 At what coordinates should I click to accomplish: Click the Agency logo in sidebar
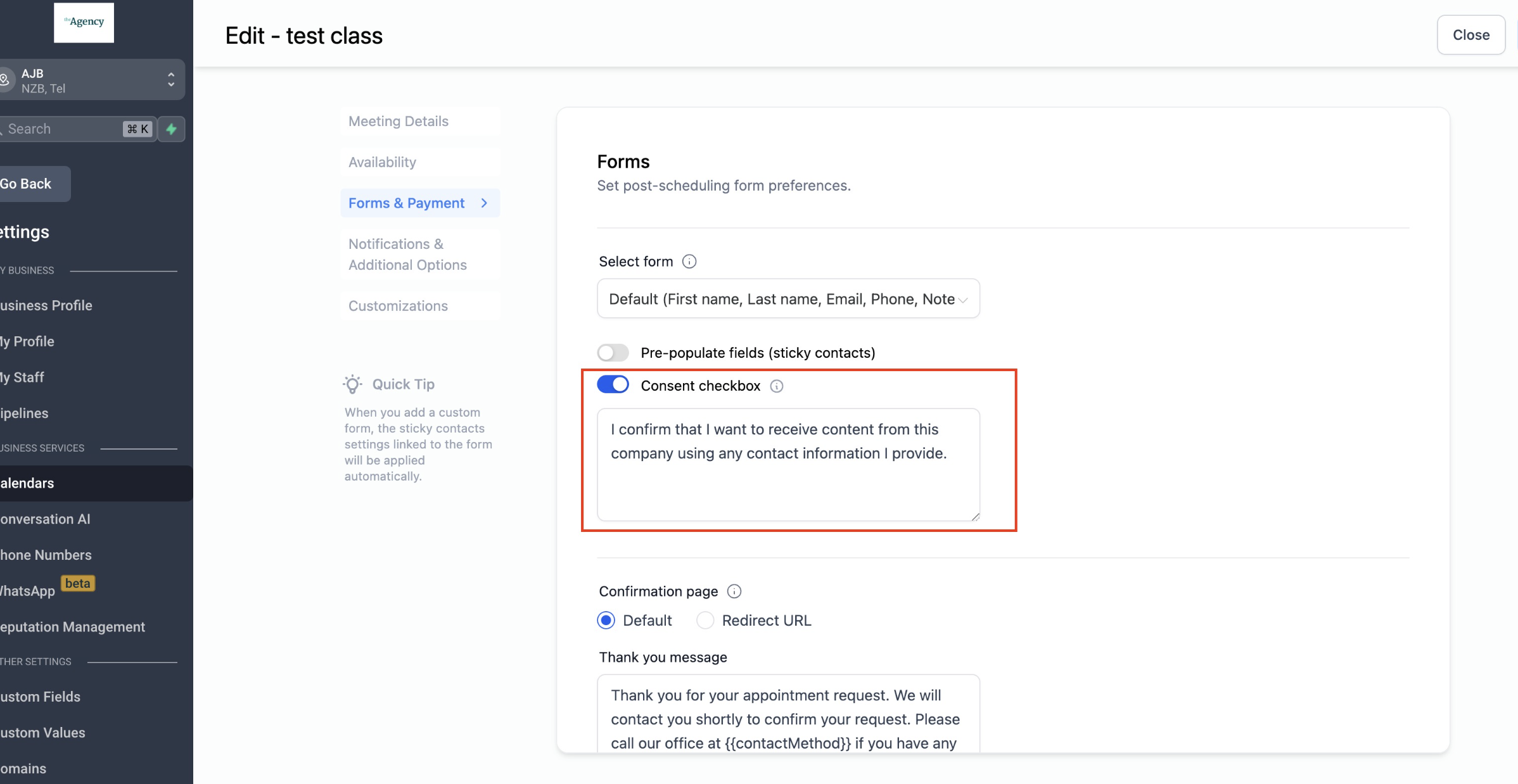coord(84,22)
